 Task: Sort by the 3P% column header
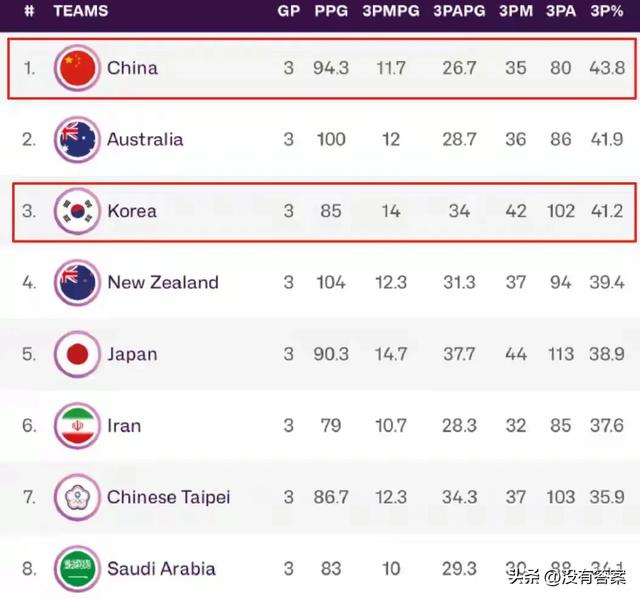tap(607, 11)
